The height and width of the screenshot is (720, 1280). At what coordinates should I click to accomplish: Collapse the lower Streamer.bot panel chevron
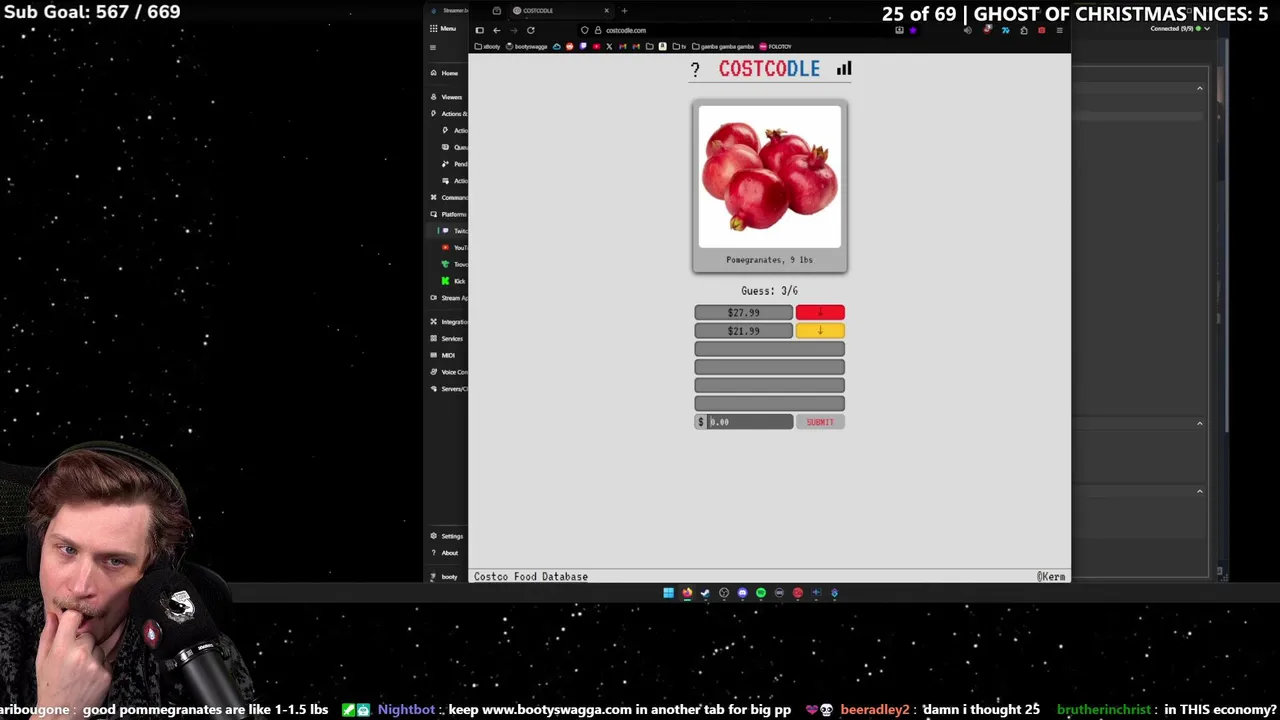point(1200,491)
